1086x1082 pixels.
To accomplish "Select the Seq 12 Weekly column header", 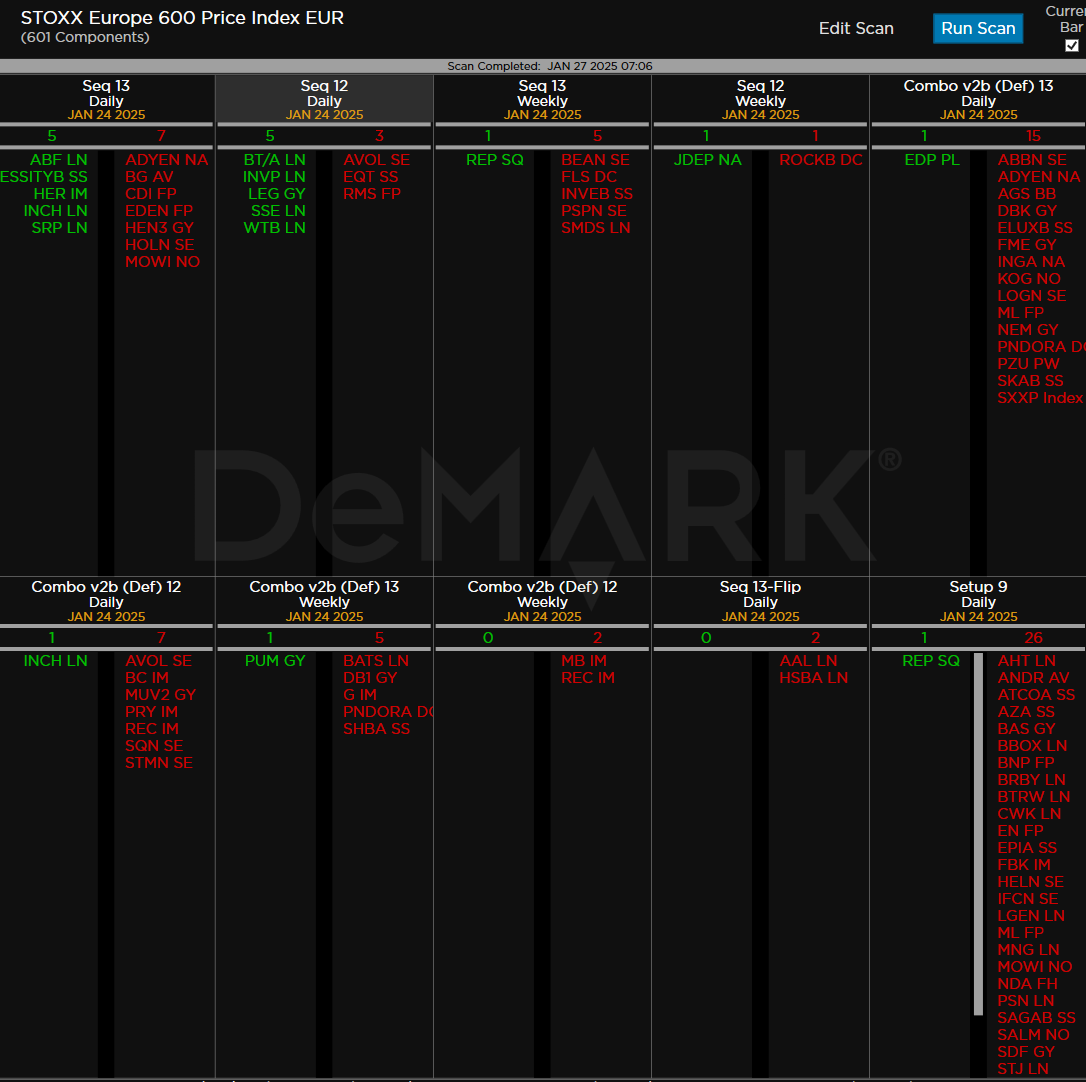I will 760,100.
